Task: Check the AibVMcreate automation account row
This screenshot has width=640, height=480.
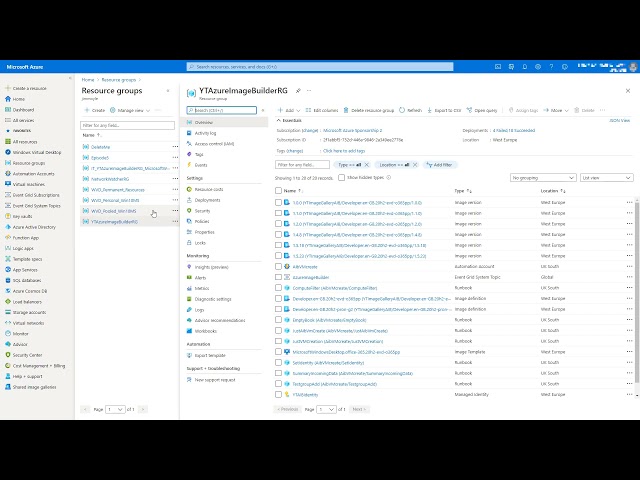Action: pos(278,267)
